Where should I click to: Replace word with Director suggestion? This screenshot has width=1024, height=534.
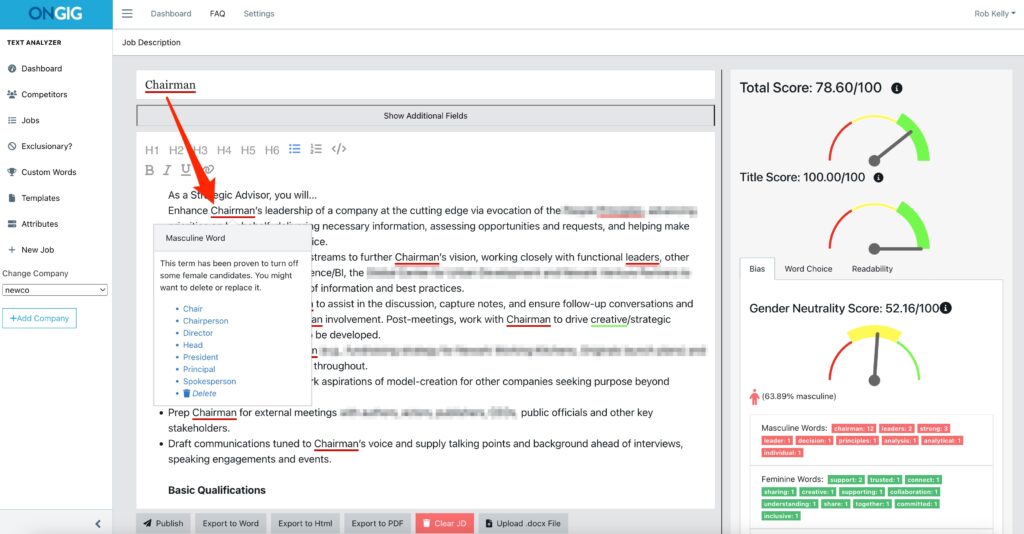[198, 333]
